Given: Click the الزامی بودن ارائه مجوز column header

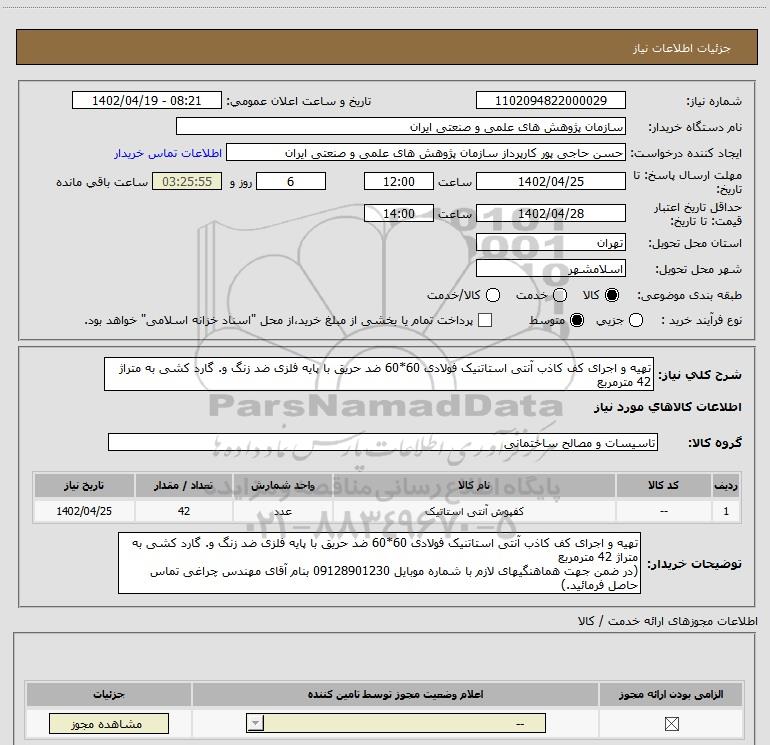Looking at the screenshot, I should click(671, 694).
